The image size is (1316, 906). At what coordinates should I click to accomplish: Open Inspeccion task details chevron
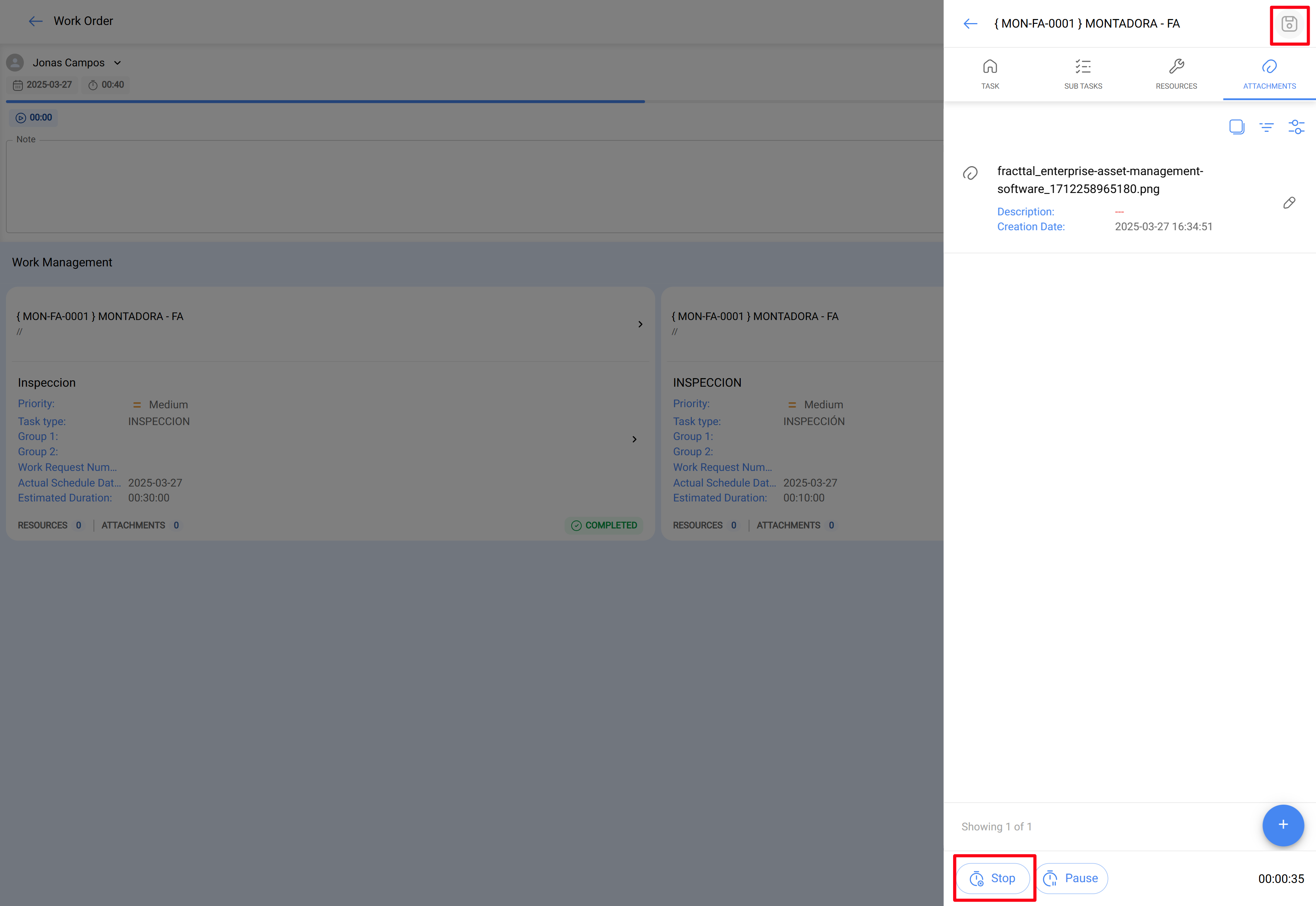634,439
